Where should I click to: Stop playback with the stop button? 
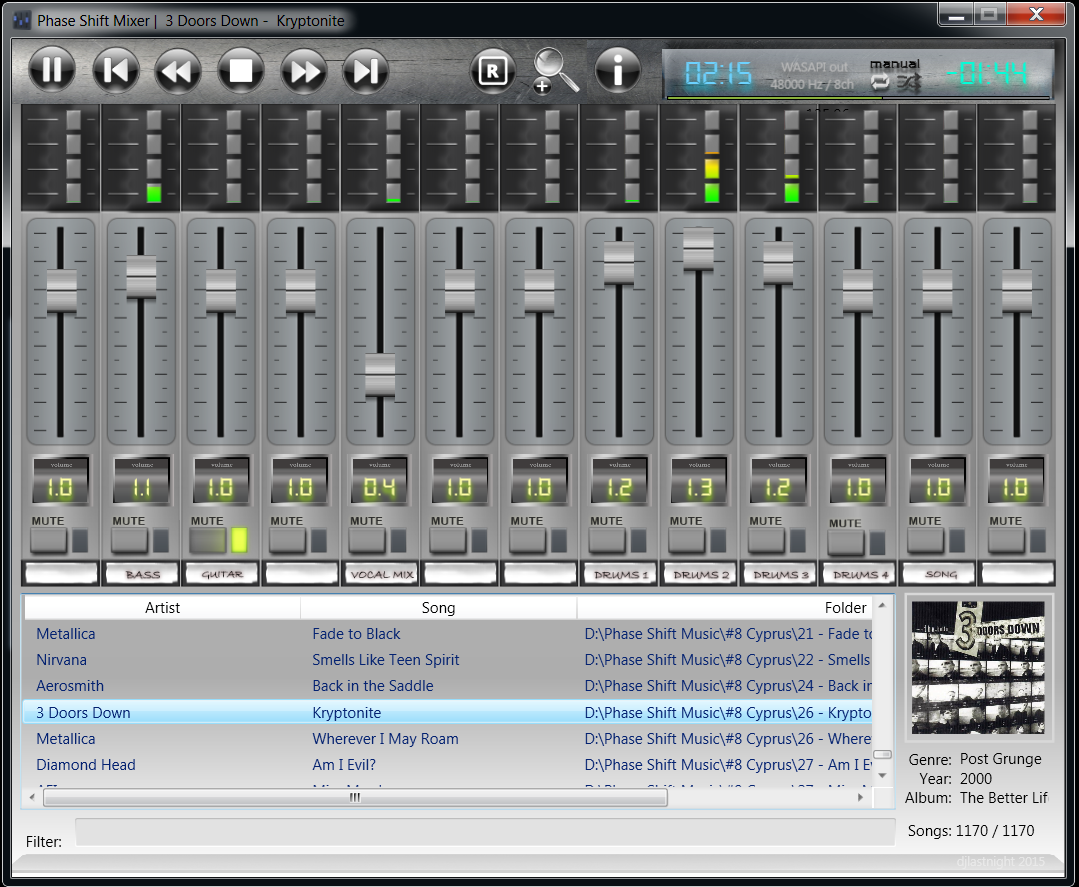click(x=241, y=70)
